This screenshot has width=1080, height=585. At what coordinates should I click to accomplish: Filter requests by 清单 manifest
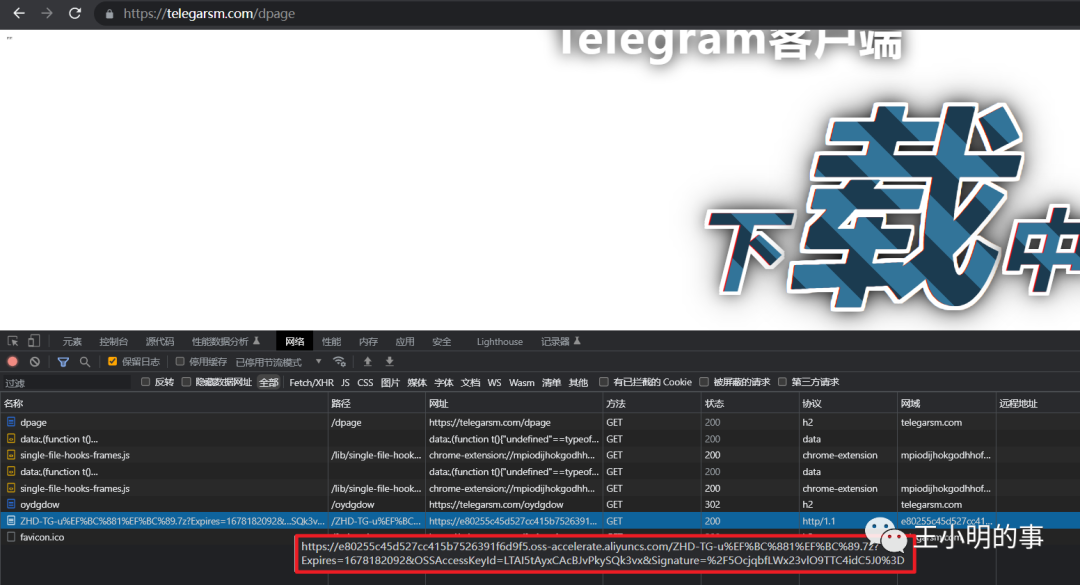(x=551, y=382)
